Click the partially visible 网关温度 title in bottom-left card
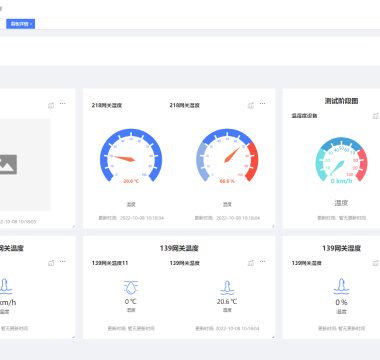Viewport: 380px width, 360px height. 12,248
